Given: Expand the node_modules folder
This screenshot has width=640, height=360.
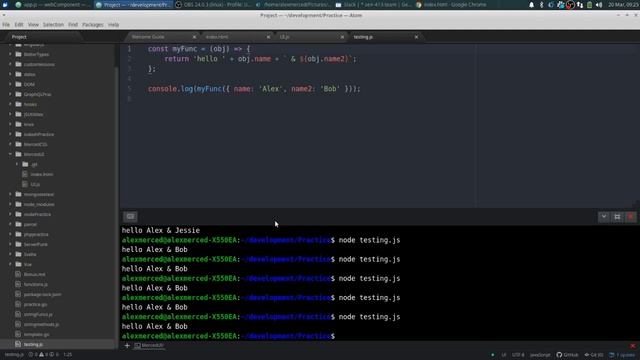Looking at the screenshot, I should pyautogui.click(x=10, y=204).
